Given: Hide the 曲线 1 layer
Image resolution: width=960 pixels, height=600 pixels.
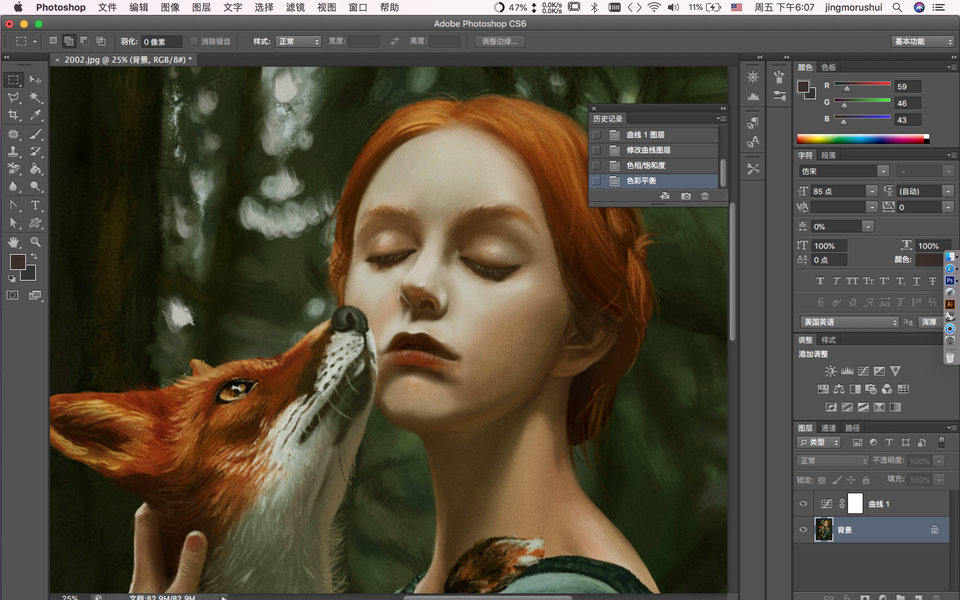Looking at the screenshot, I should pyautogui.click(x=803, y=503).
